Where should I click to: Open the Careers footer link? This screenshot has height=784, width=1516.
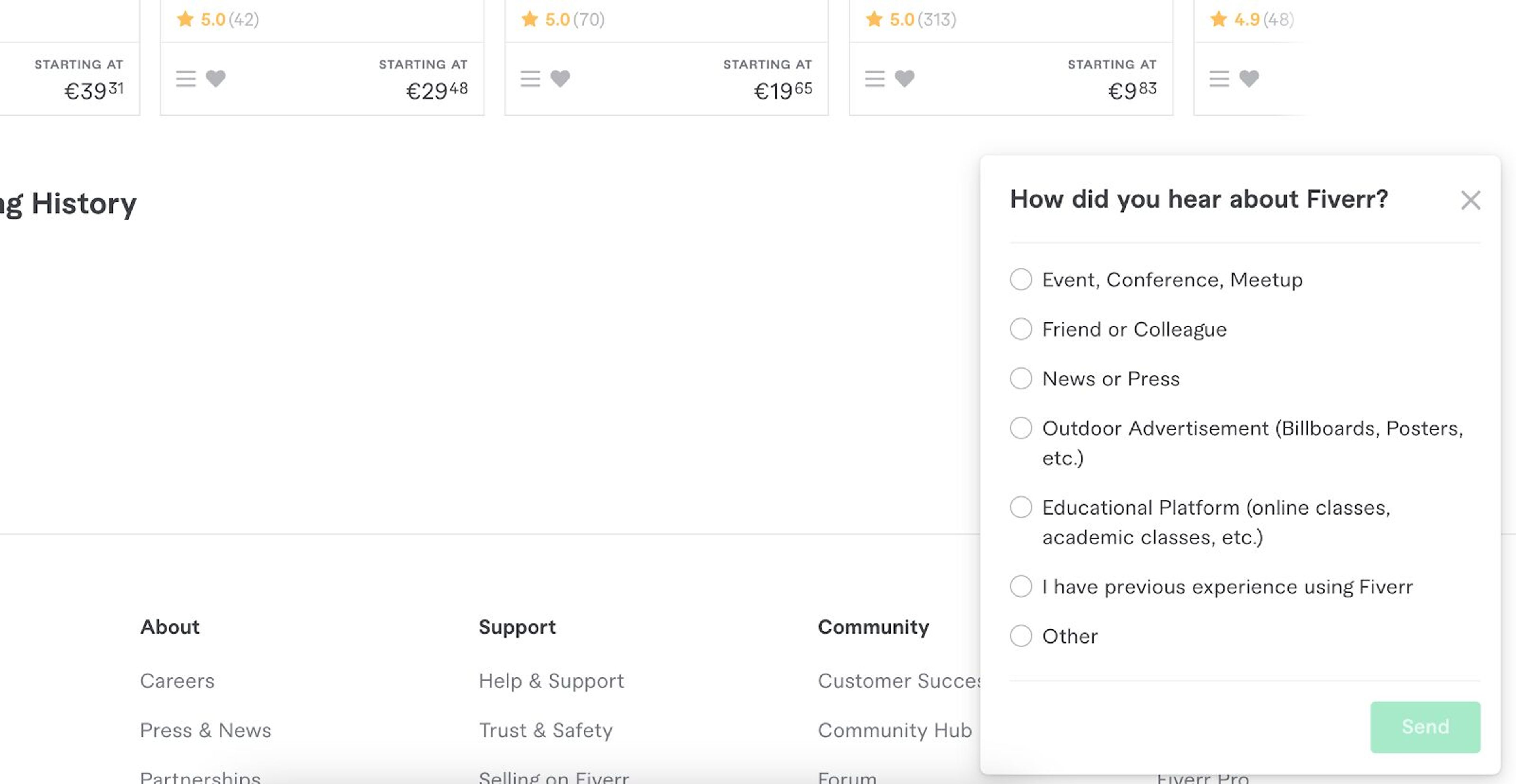[x=177, y=681]
